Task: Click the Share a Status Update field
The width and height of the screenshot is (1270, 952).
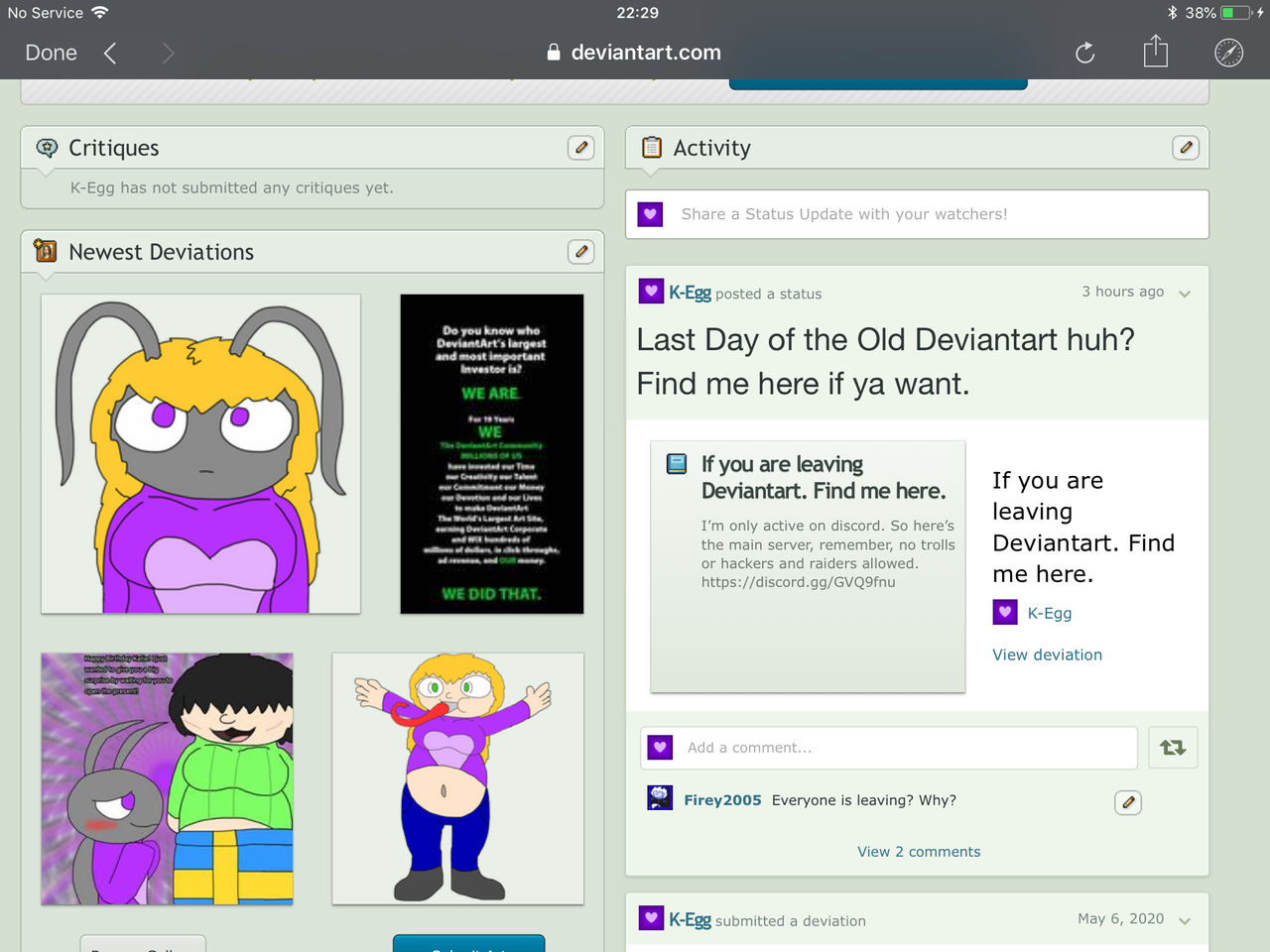Action: pos(917,214)
